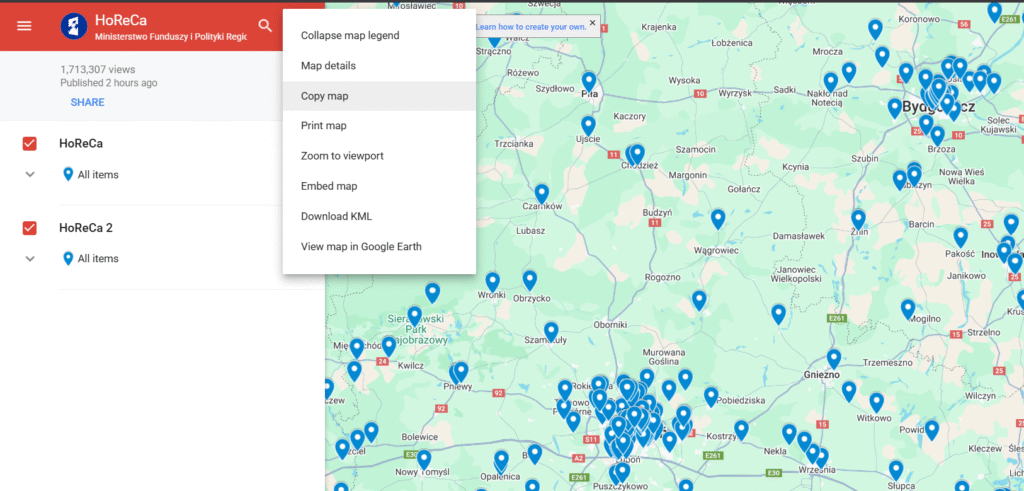This screenshot has height=491, width=1024.
Task: Click map pin near Gniezno
Action: pos(834,358)
